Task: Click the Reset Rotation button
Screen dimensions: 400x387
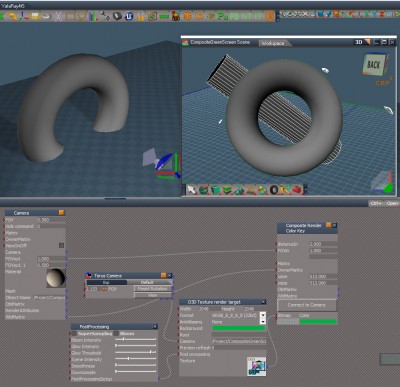Action: (x=153, y=289)
